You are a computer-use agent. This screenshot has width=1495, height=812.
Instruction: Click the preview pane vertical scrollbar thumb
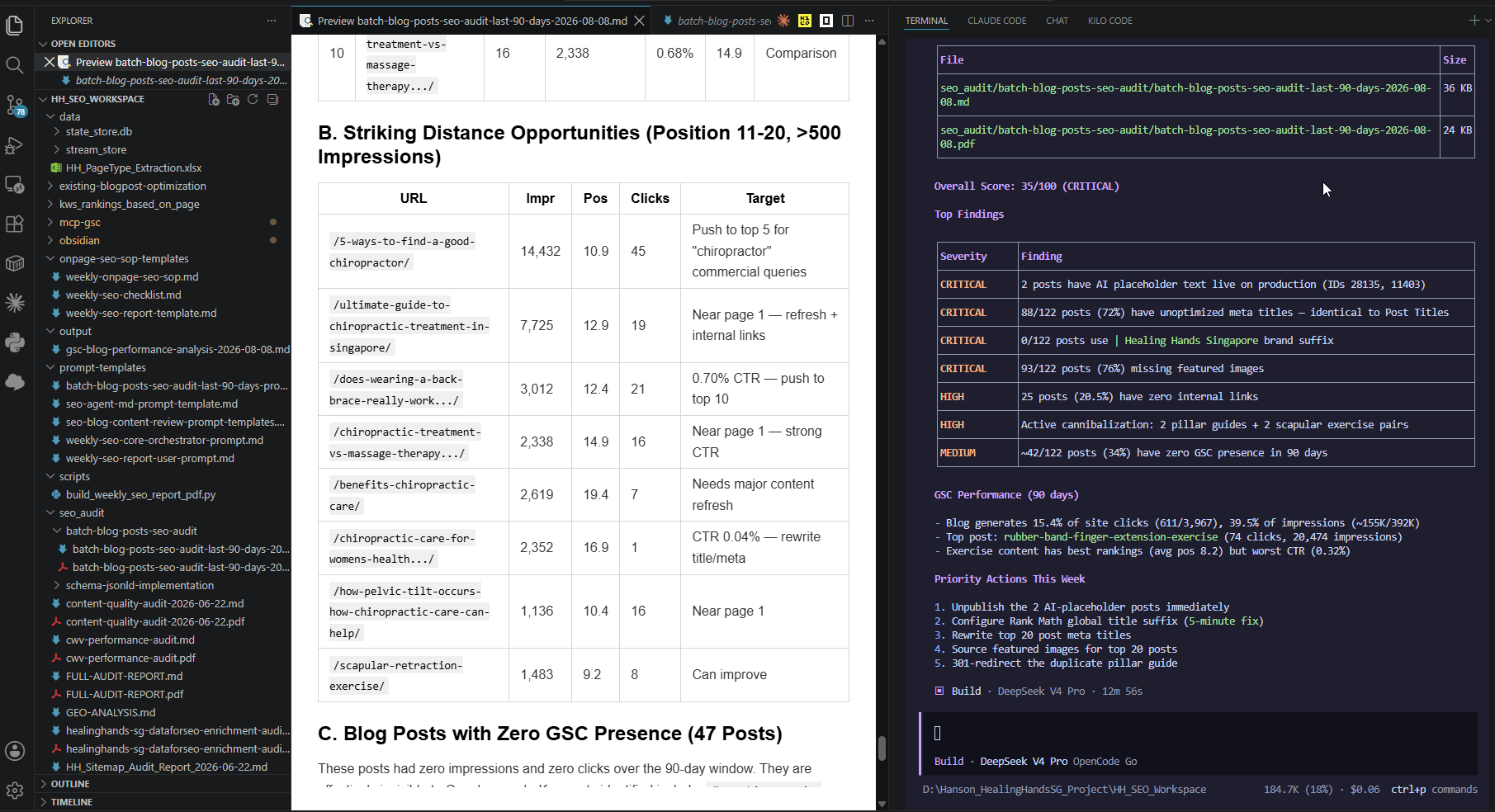coord(882,748)
